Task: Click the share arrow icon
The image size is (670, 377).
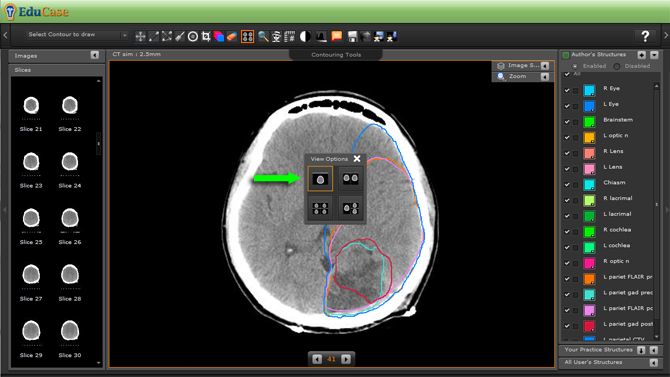Action: coord(365,37)
